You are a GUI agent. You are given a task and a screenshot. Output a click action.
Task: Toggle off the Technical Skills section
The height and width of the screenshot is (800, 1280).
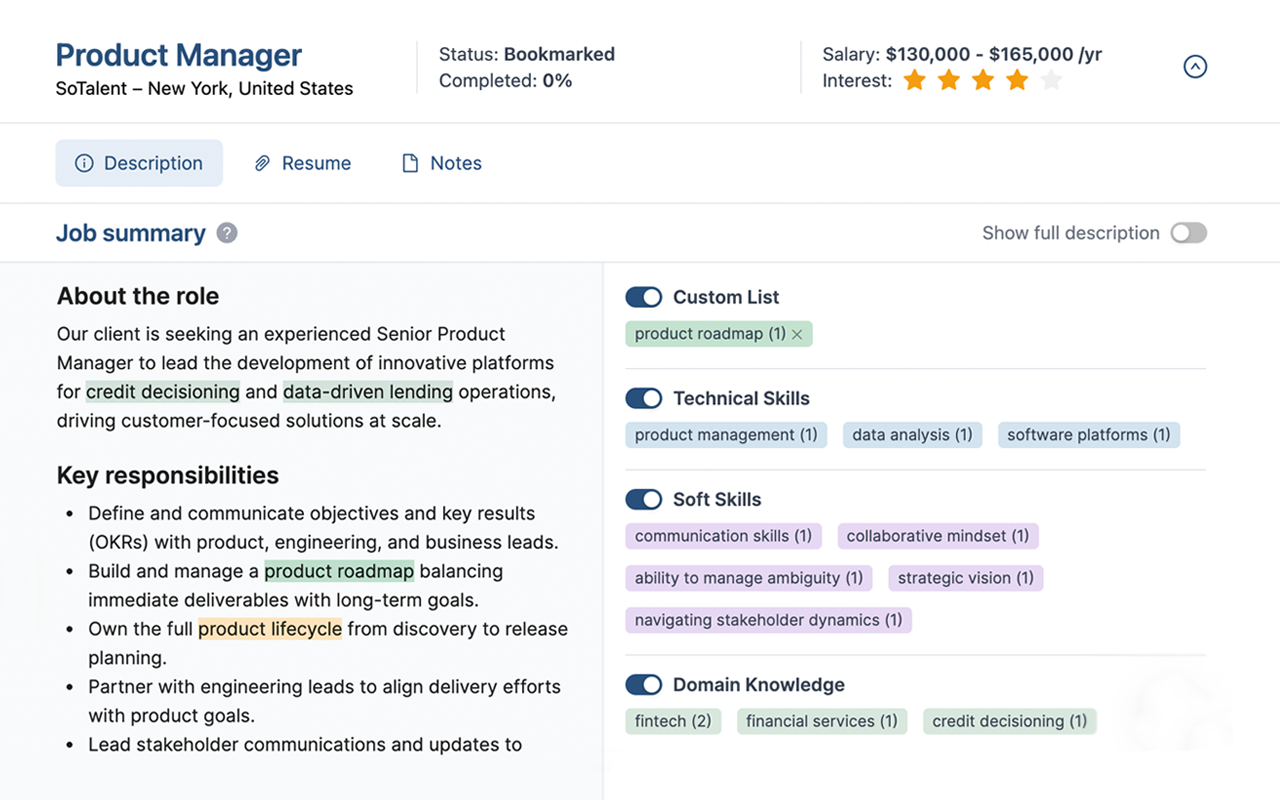point(644,398)
